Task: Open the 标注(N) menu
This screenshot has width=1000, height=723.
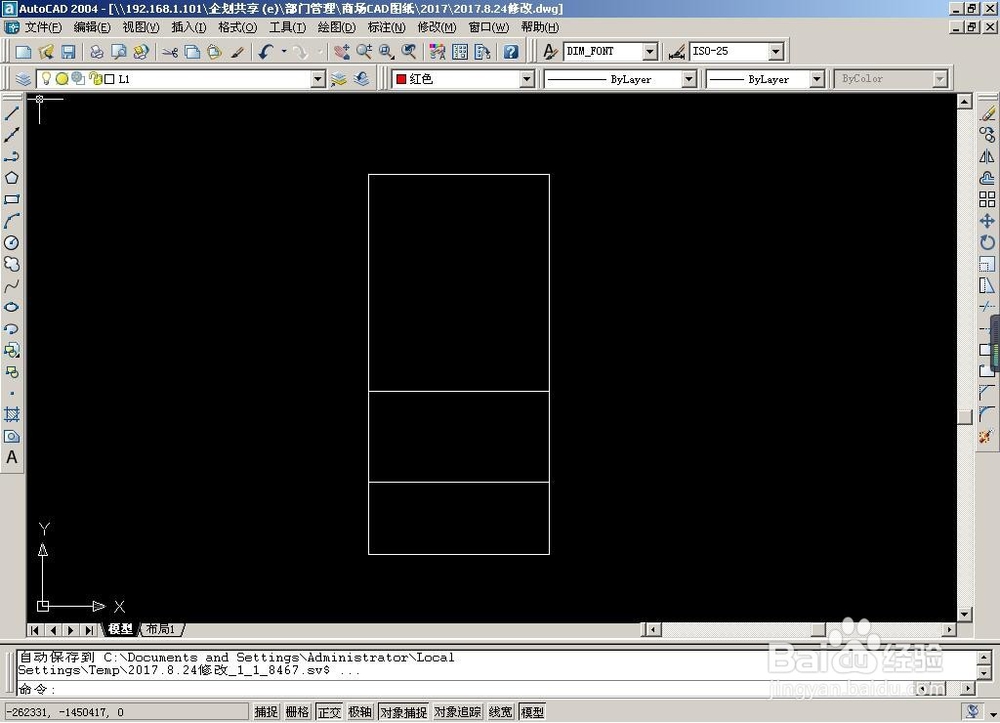Action: 386,27
